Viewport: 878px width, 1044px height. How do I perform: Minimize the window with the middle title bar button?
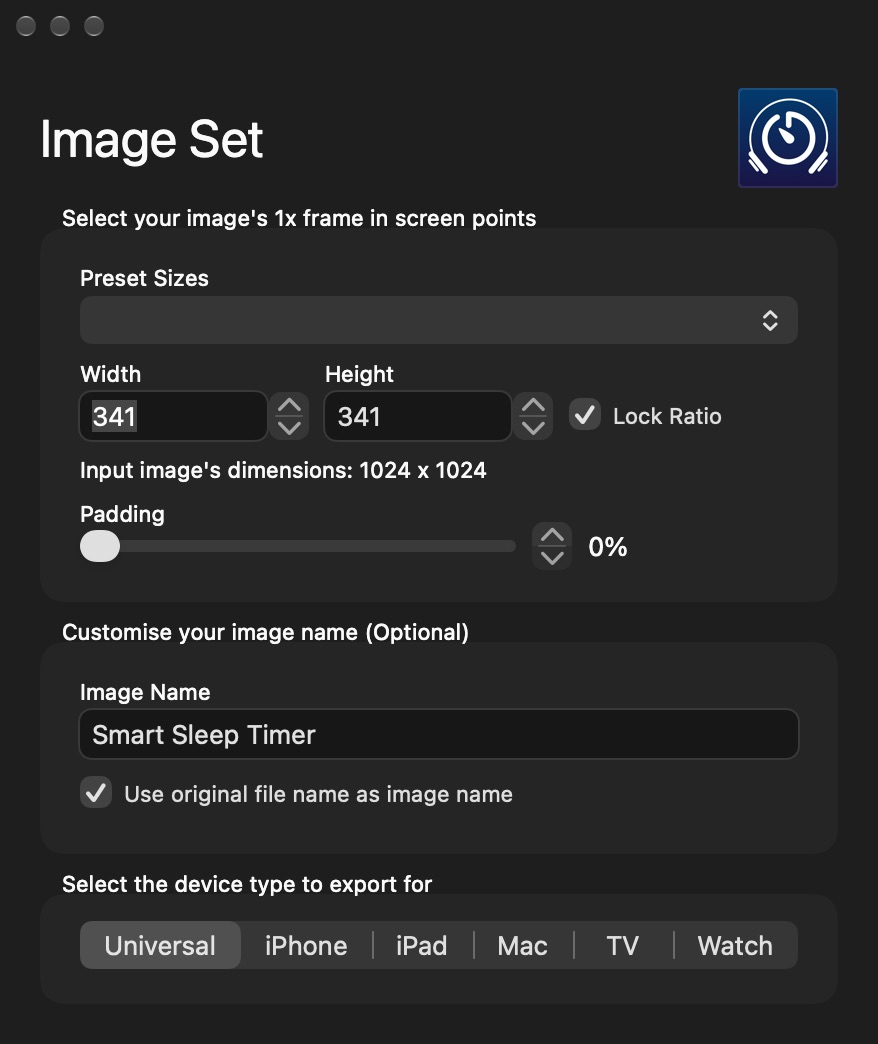click(x=60, y=26)
